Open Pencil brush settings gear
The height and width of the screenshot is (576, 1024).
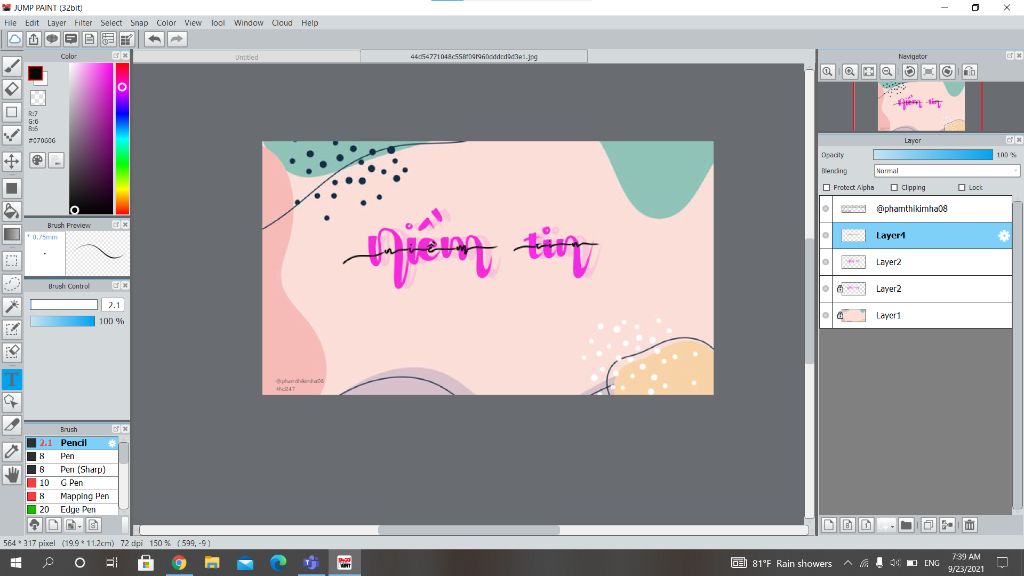[x=112, y=443]
